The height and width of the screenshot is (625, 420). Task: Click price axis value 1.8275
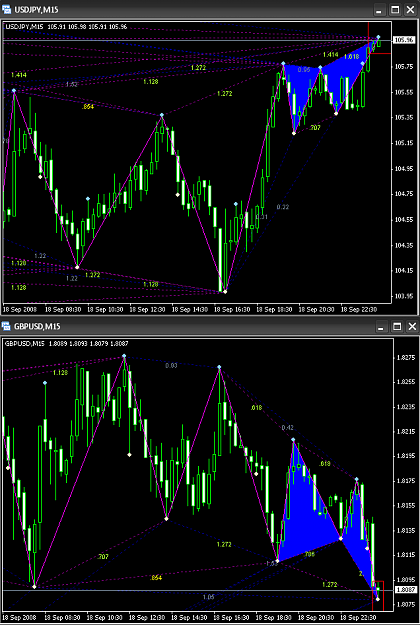(x=405, y=358)
